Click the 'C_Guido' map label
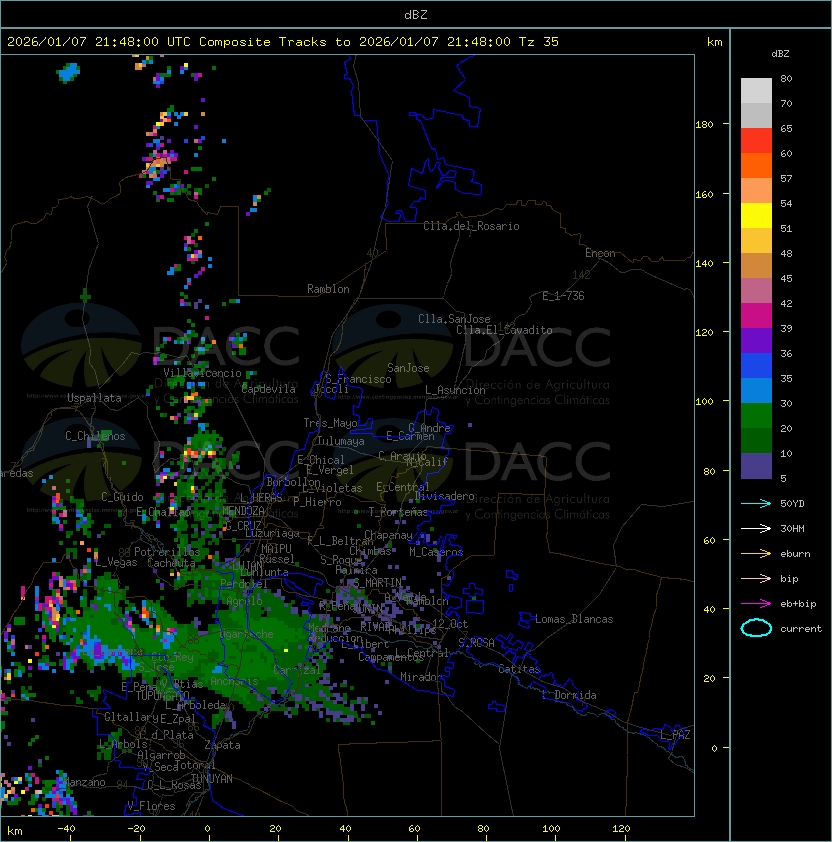832x842 pixels. (122, 497)
